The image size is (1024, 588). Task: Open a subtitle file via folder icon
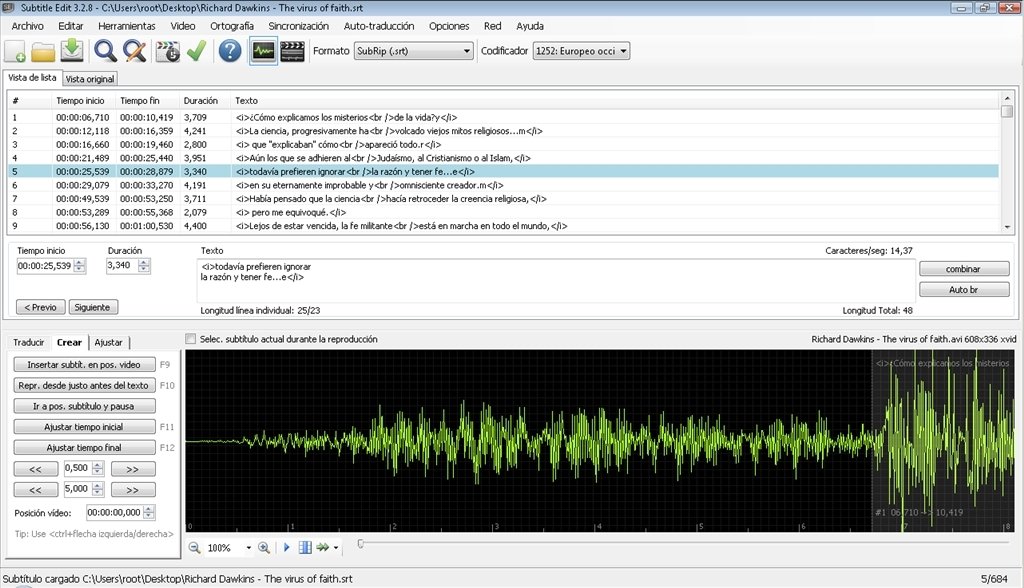pos(43,51)
